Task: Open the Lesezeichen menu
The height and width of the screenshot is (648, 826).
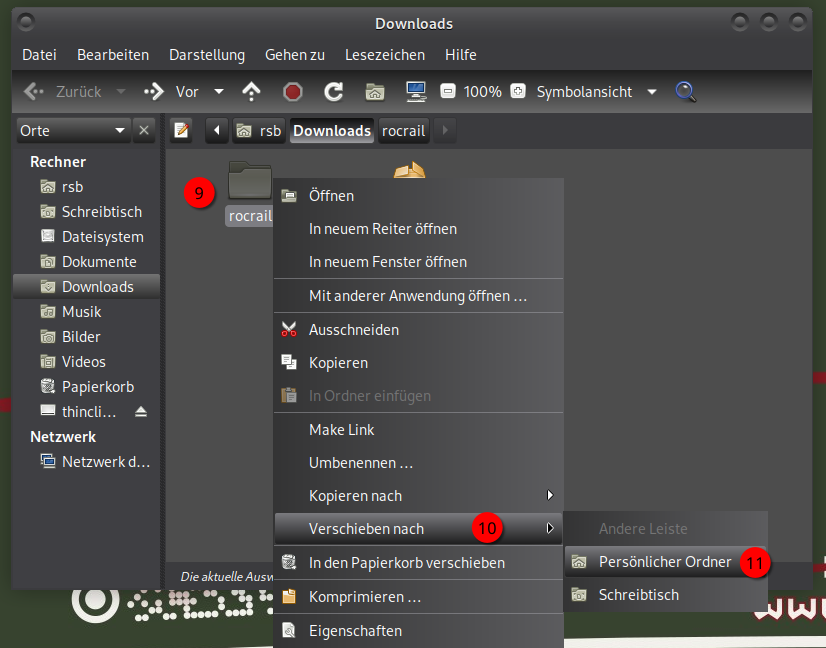Action: coord(384,55)
